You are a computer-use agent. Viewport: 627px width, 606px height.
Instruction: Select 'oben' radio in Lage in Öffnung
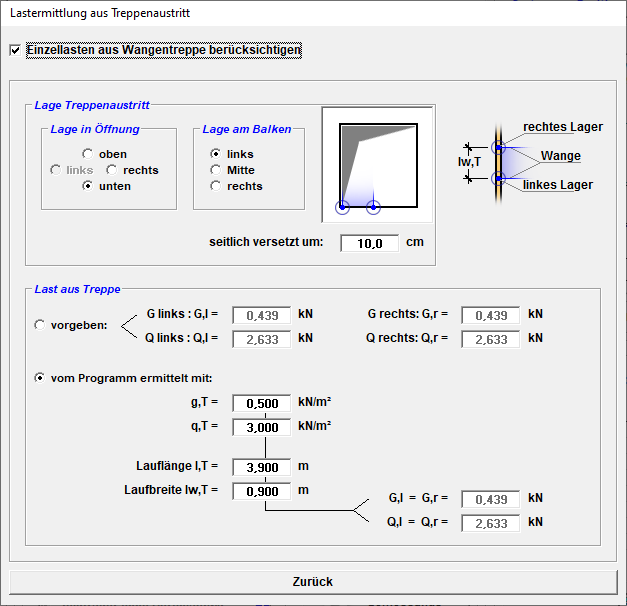pyautogui.click(x=88, y=154)
